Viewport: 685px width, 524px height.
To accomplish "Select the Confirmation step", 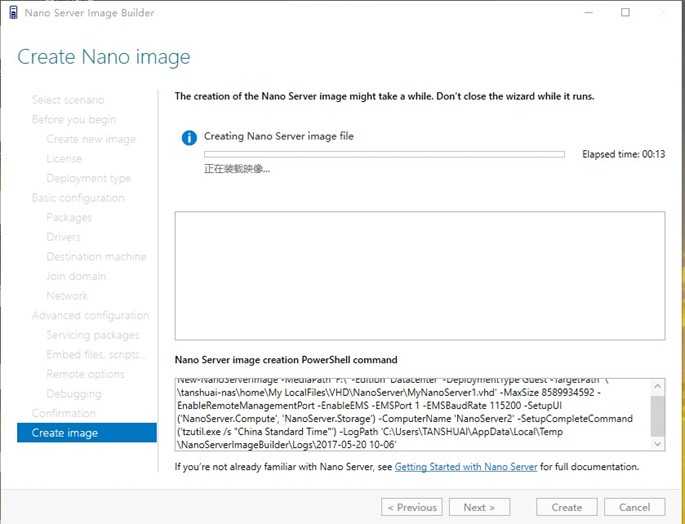I will (63, 413).
